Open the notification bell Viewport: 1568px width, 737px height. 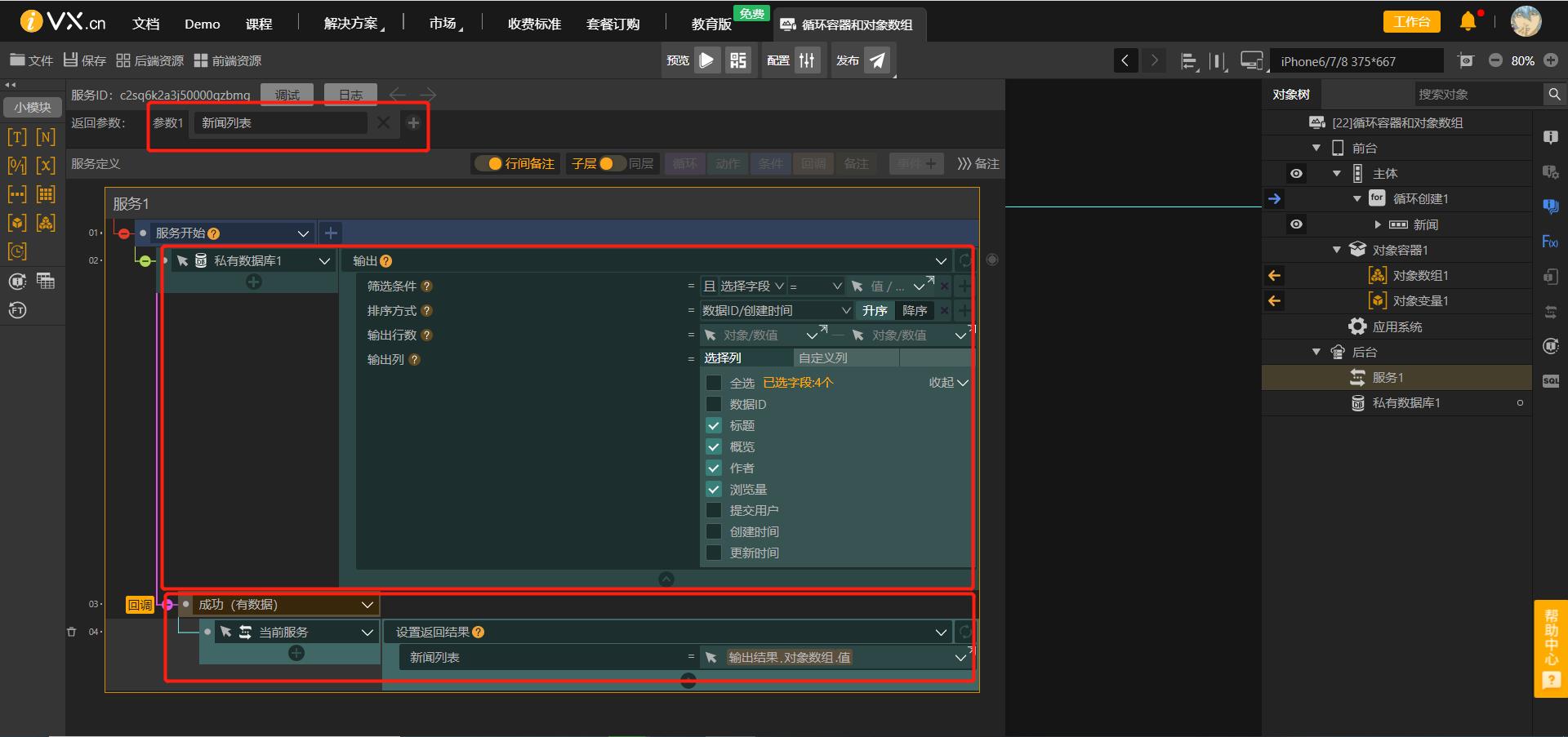[1468, 21]
